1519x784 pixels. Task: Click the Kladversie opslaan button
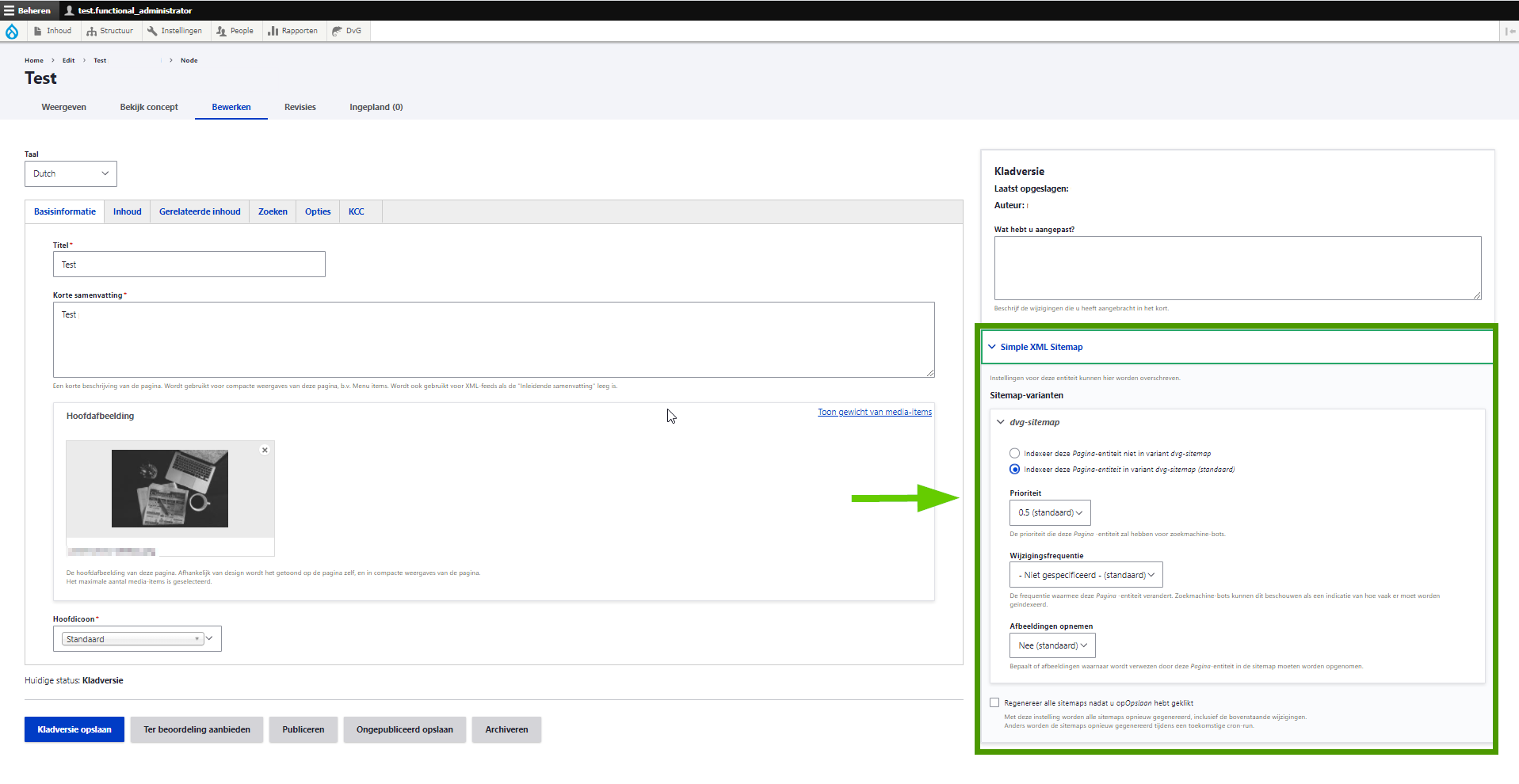74,729
